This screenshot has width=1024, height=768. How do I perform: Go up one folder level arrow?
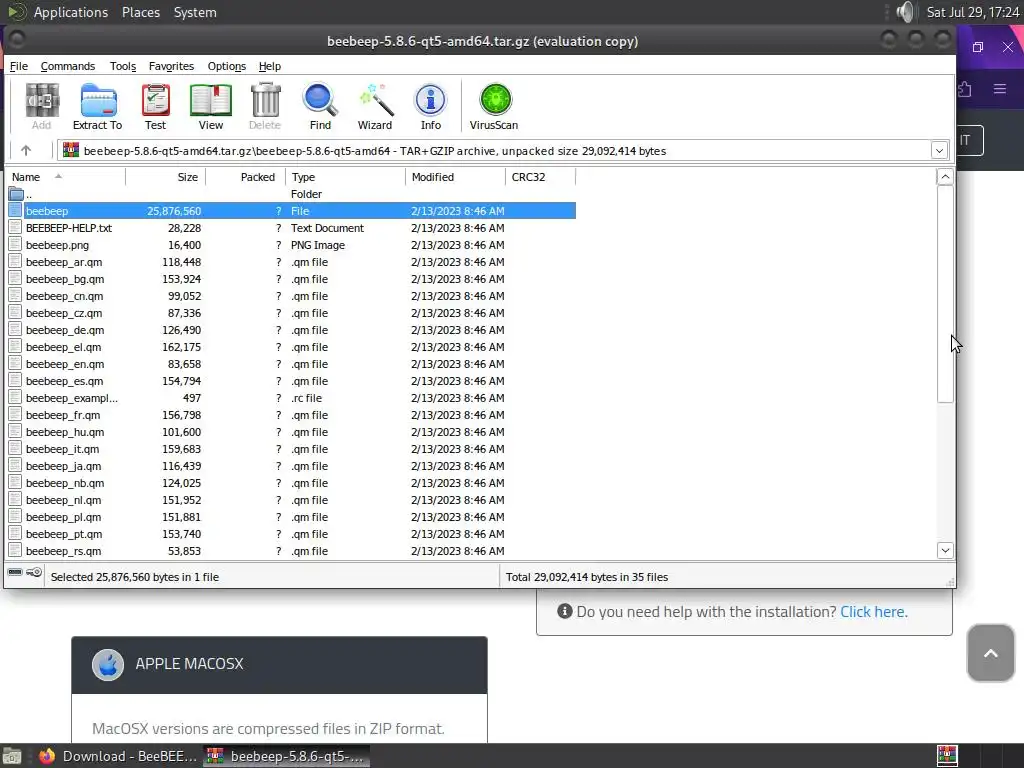pyautogui.click(x=25, y=150)
